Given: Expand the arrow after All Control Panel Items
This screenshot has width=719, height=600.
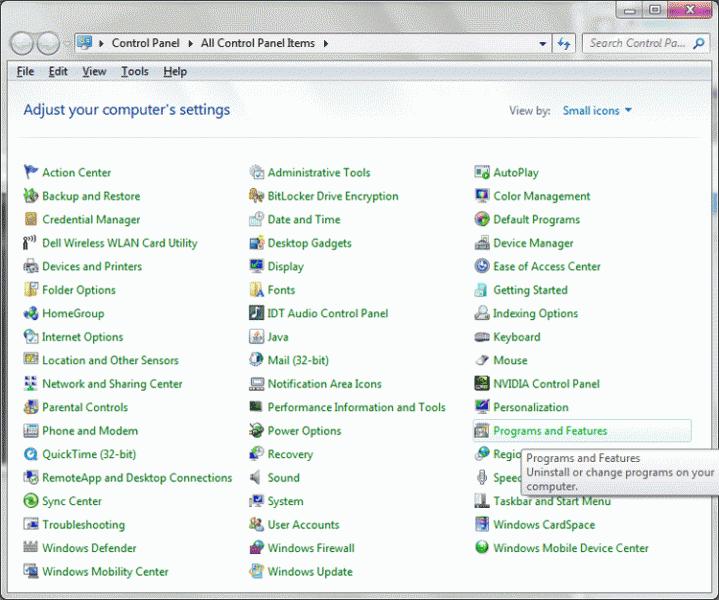Looking at the screenshot, I should point(326,44).
